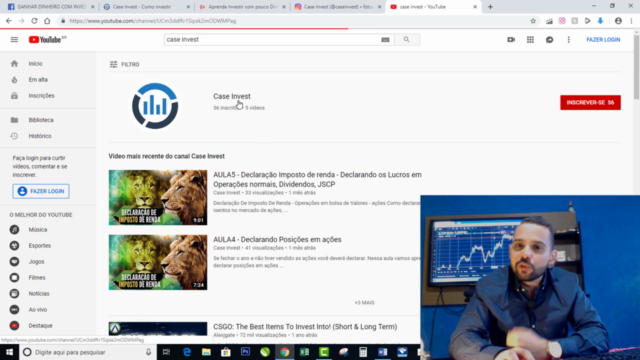Open CSGO Best Items To Invest video title

[x=305, y=327]
